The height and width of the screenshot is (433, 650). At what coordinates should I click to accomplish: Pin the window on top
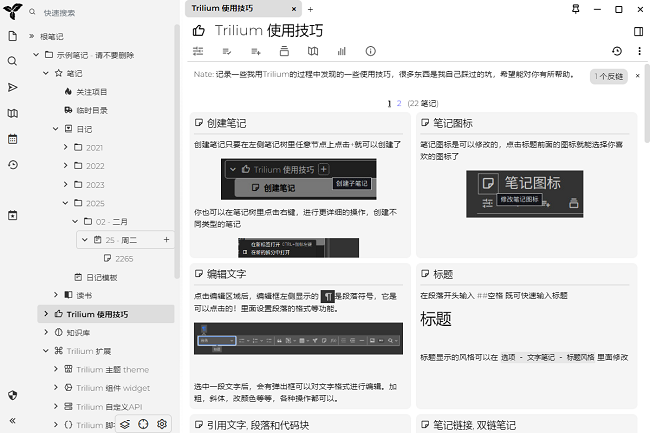coord(575,8)
